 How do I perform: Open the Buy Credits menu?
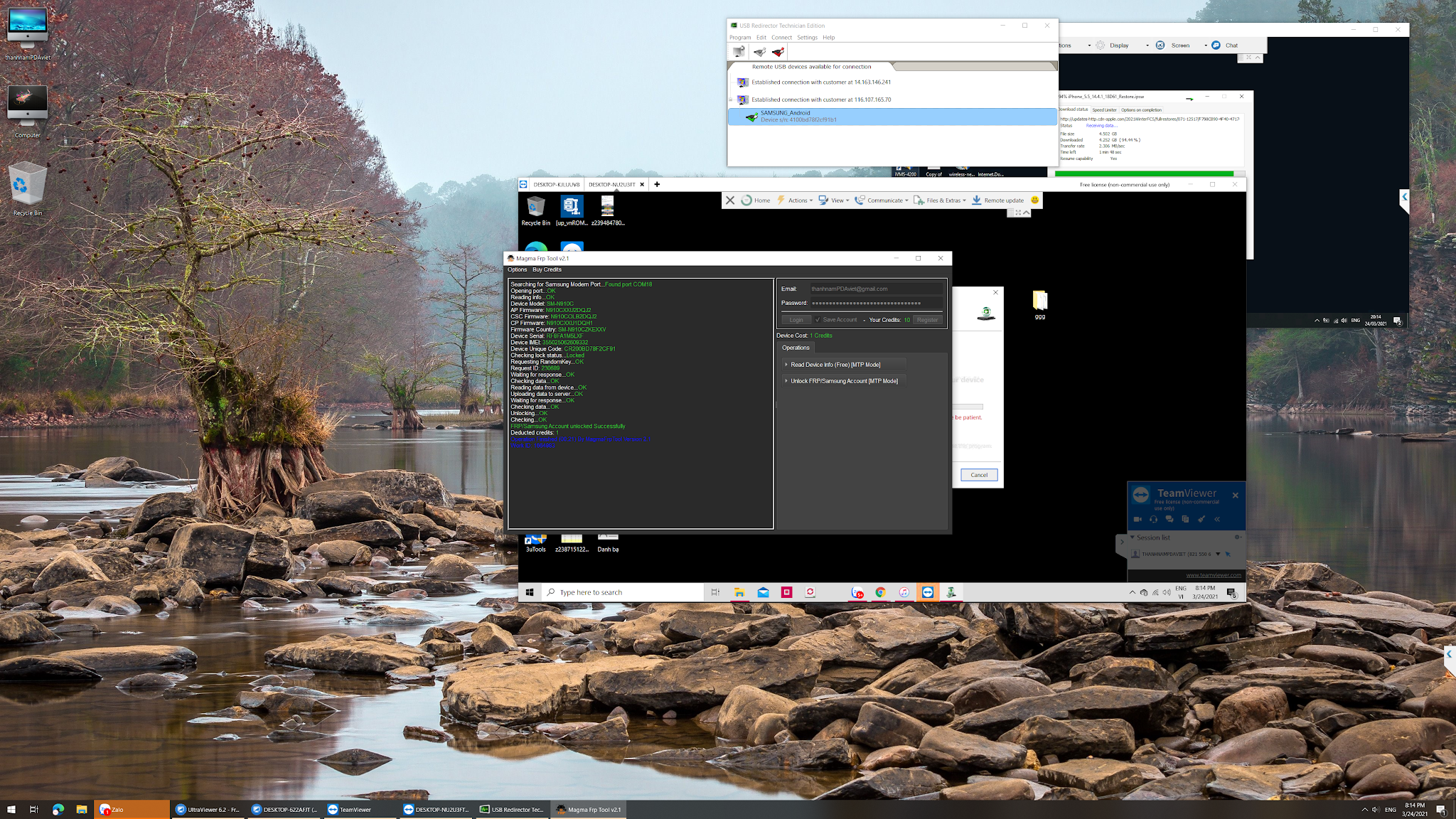tap(547, 269)
